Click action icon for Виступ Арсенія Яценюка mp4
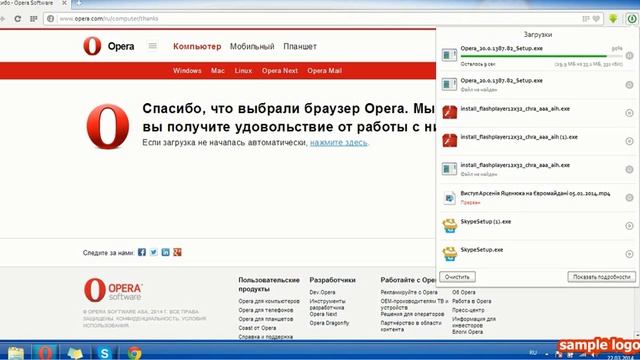This screenshot has height=360, width=640. click(x=629, y=198)
